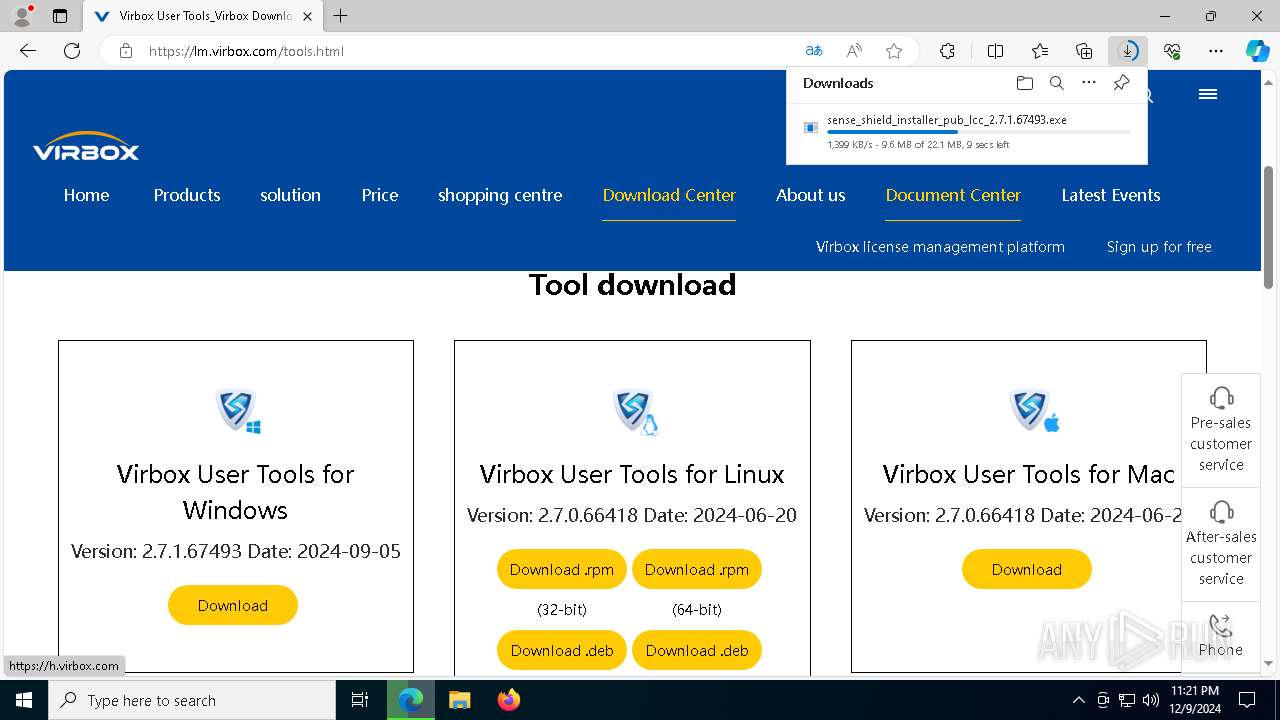The width and height of the screenshot is (1280, 720).
Task: Click the Virbox User Tools tab title
Action: pyautogui.click(x=205, y=16)
